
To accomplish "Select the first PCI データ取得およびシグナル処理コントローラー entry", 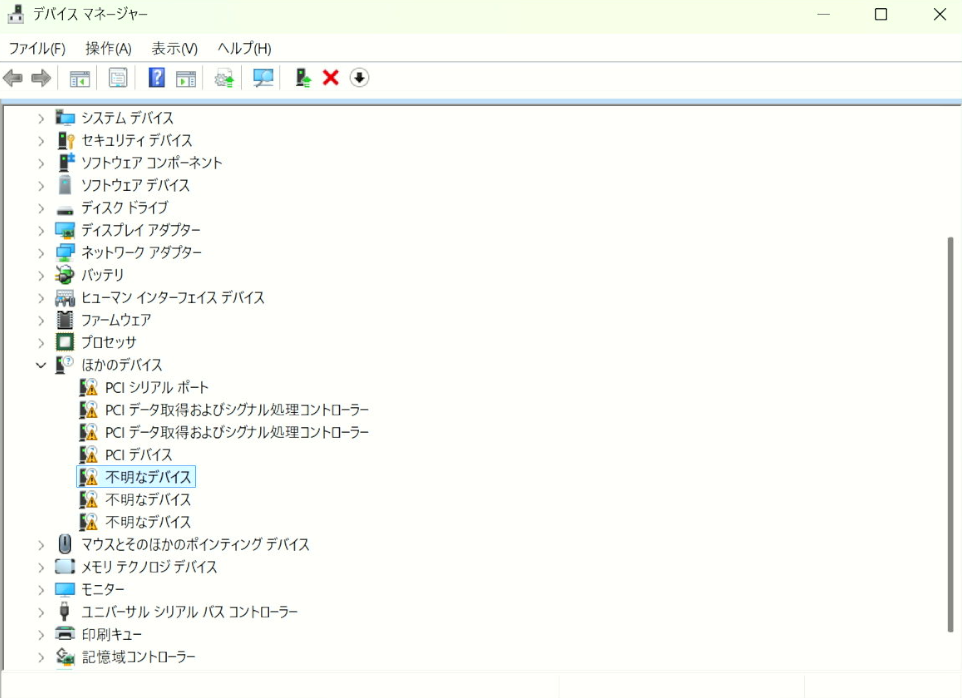I will [x=237, y=410].
